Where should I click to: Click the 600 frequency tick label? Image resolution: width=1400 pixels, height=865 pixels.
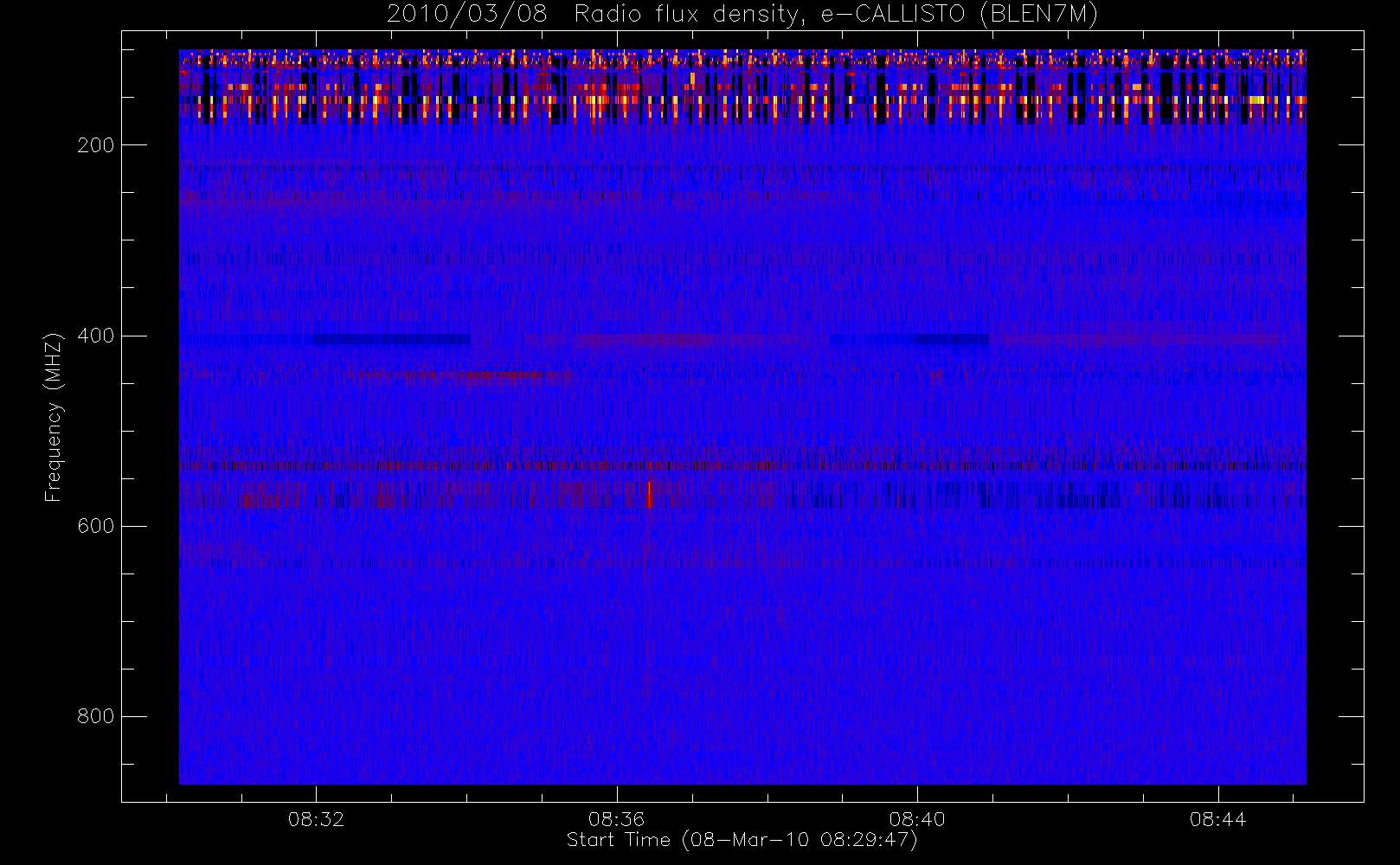tap(95, 526)
